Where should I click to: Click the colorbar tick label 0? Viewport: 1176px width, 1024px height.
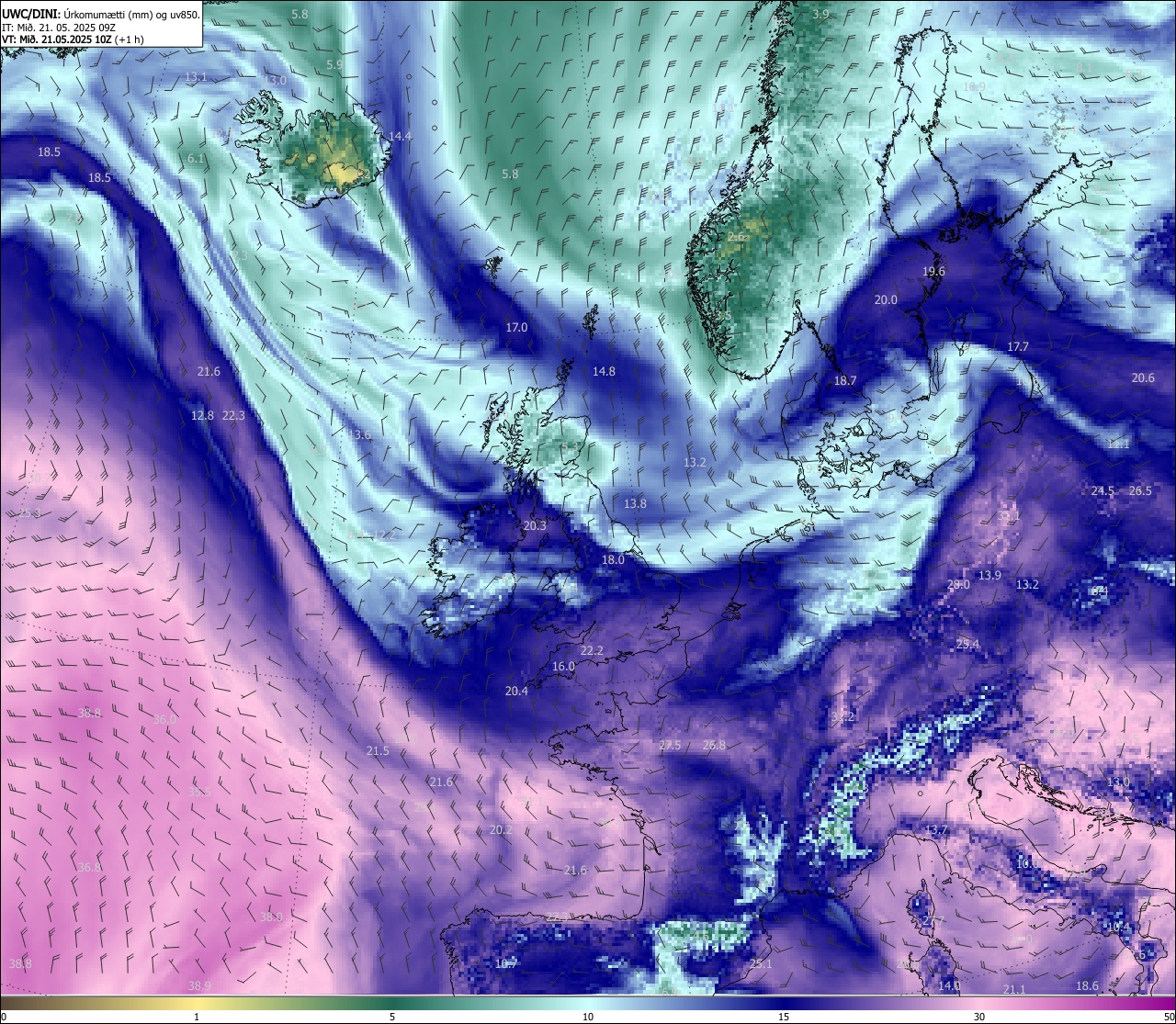[x=4, y=1017]
